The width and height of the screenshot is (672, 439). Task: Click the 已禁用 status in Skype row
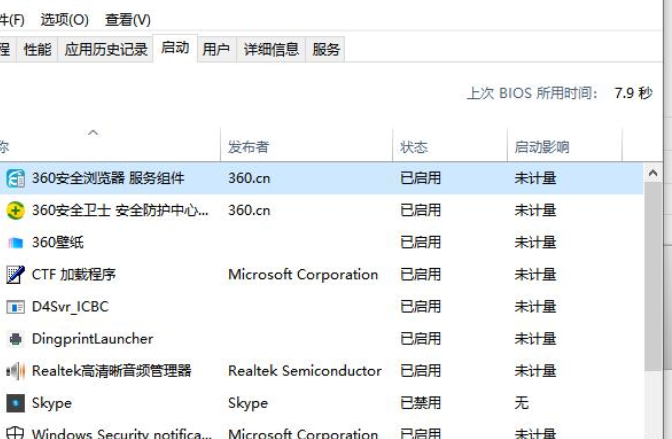(x=420, y=403)
